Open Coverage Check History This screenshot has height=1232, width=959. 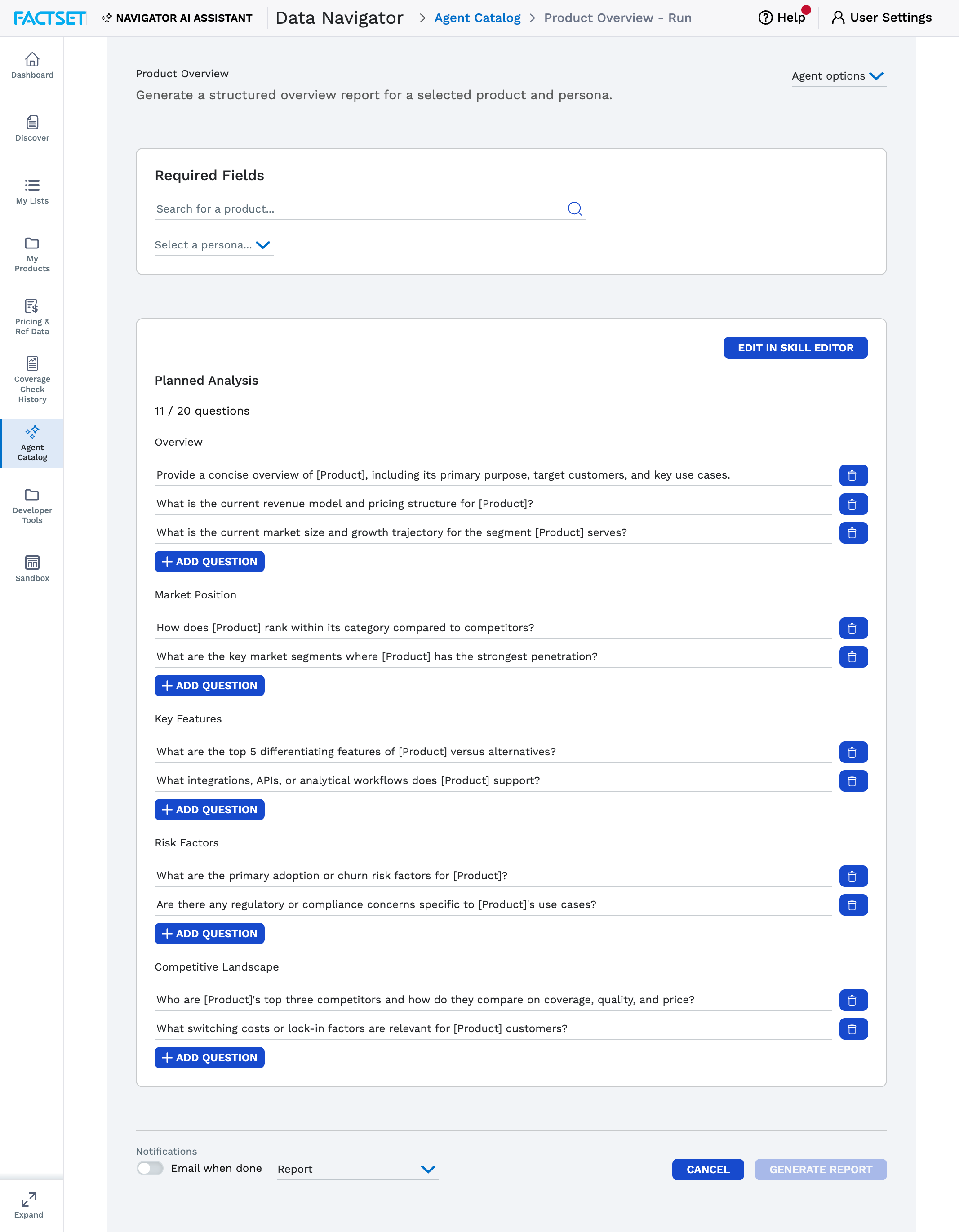pyautogui.click(x=32, y=380)
